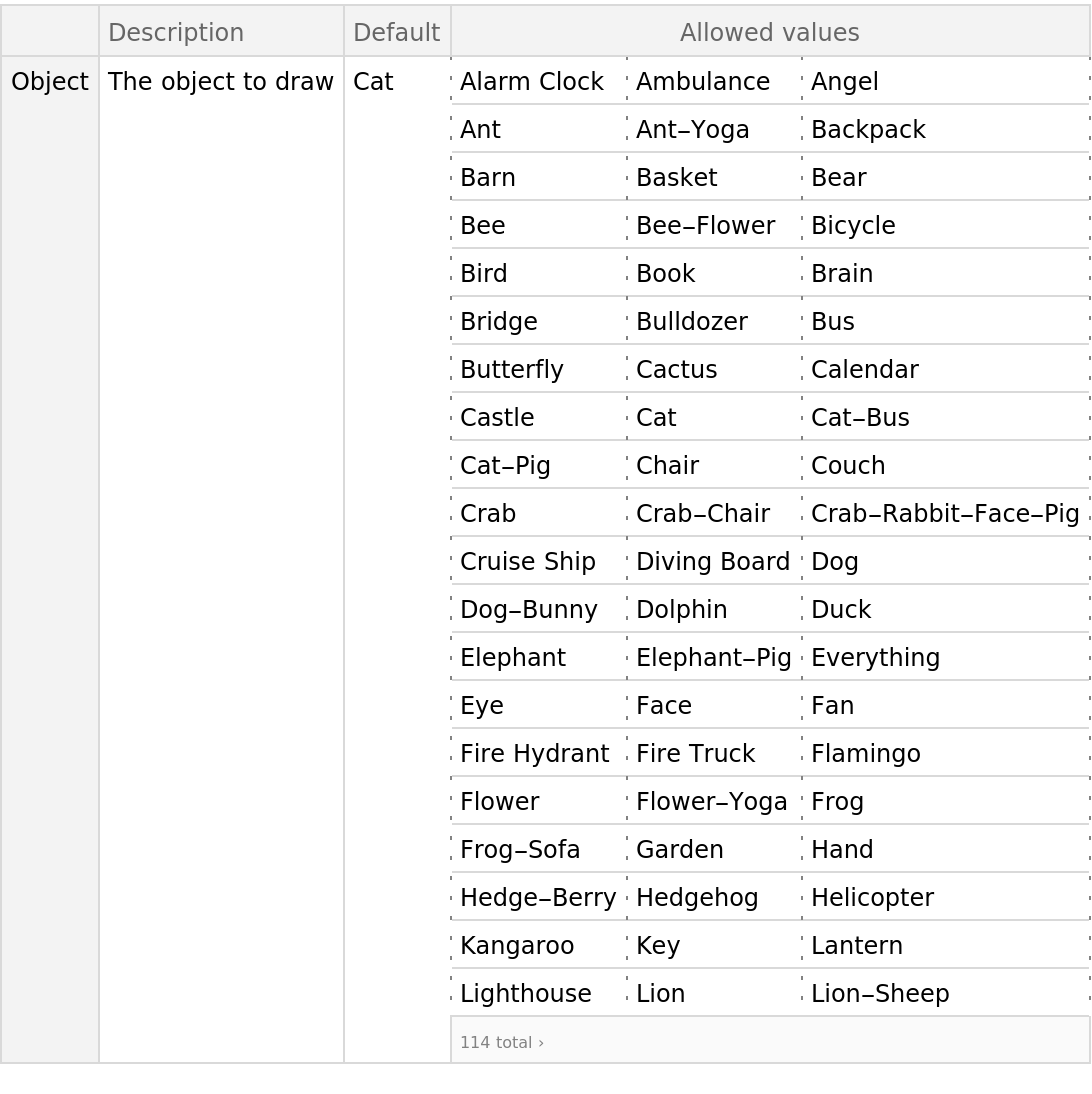Select the Elephant–Pig value
This screenshot has height=1094, width=1092.
click(713, 657)
